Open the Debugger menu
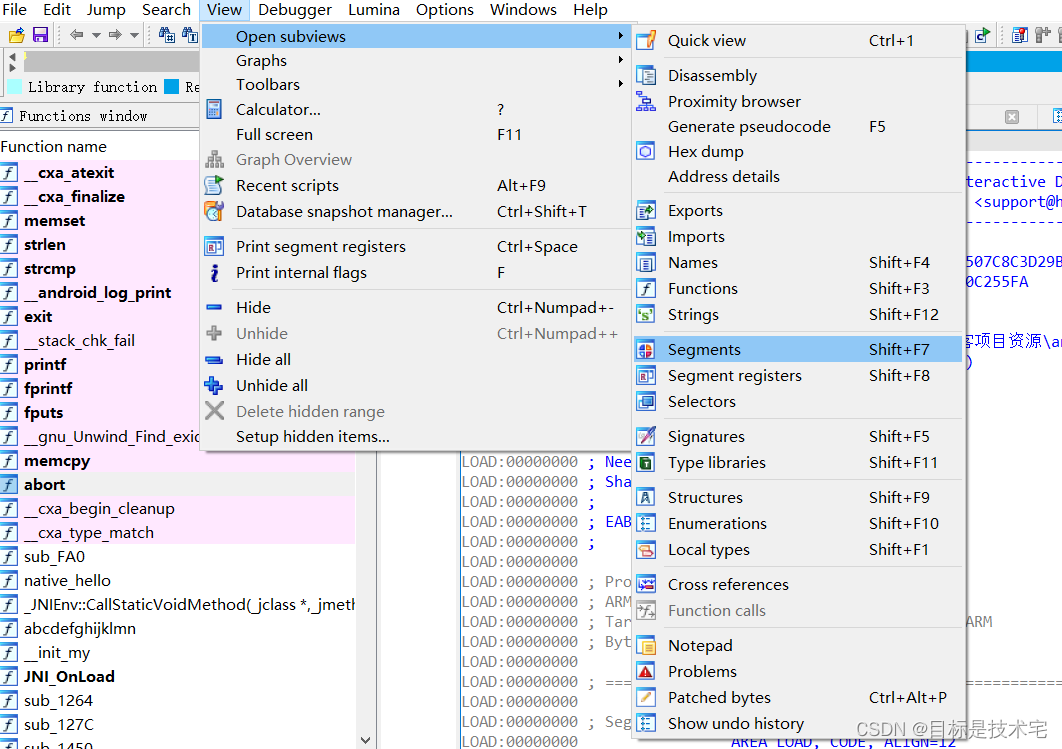The height and width of the screenshot is (749, 1062). coord(295,10)
